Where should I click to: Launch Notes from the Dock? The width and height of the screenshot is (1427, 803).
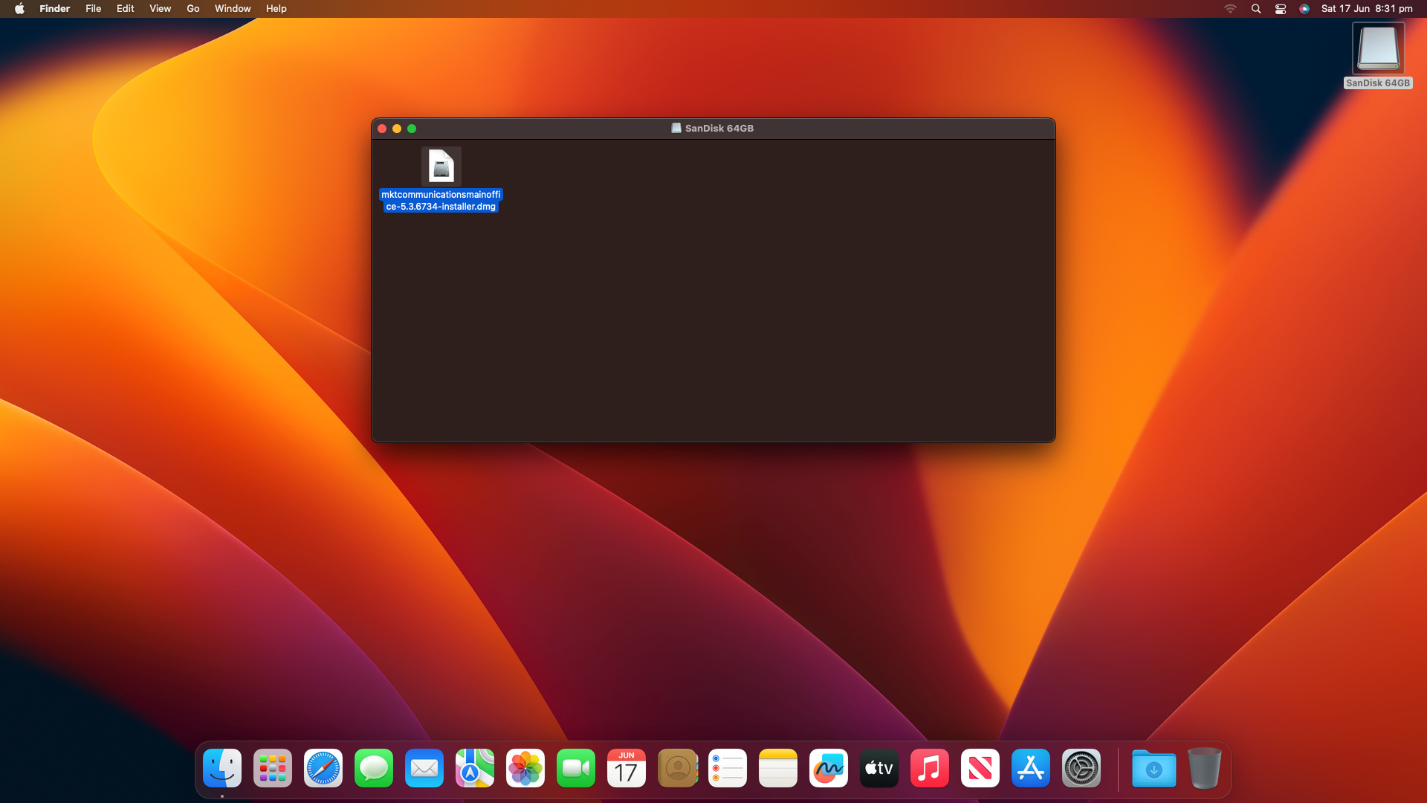coord(778,768)
